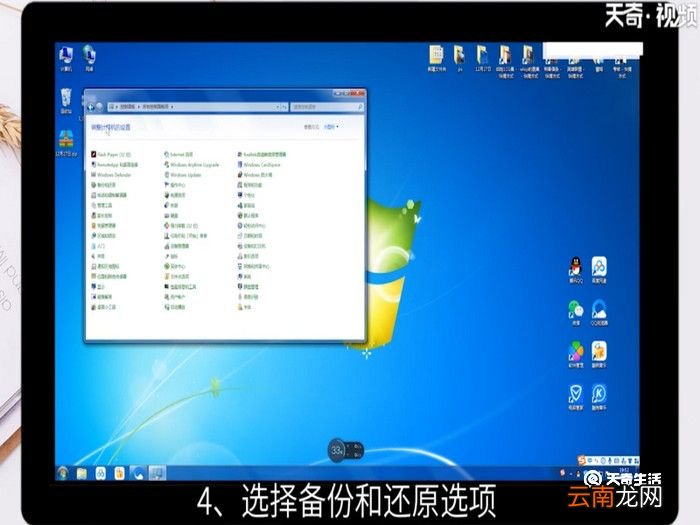This screenshot has width=700, height=525.
Task: Select the 网络 desktop icon
Action: click(89, 59)
